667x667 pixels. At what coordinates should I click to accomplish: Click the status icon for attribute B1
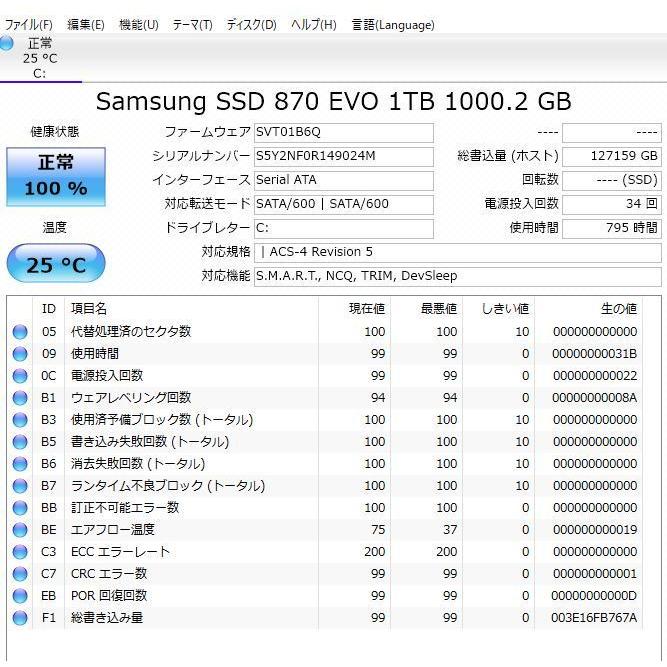(x=20, y=398)
